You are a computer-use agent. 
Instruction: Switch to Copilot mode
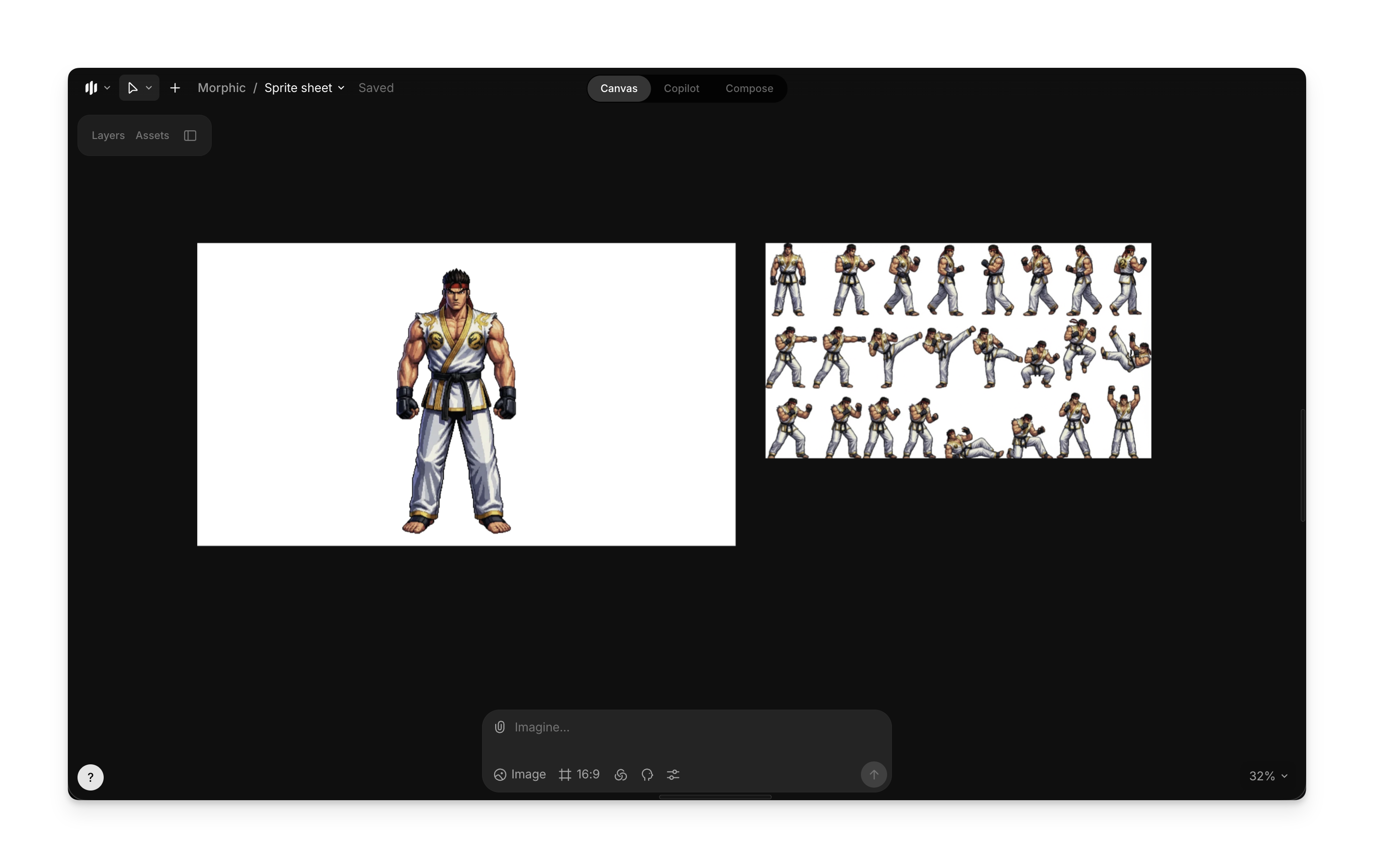click(681, 88)
